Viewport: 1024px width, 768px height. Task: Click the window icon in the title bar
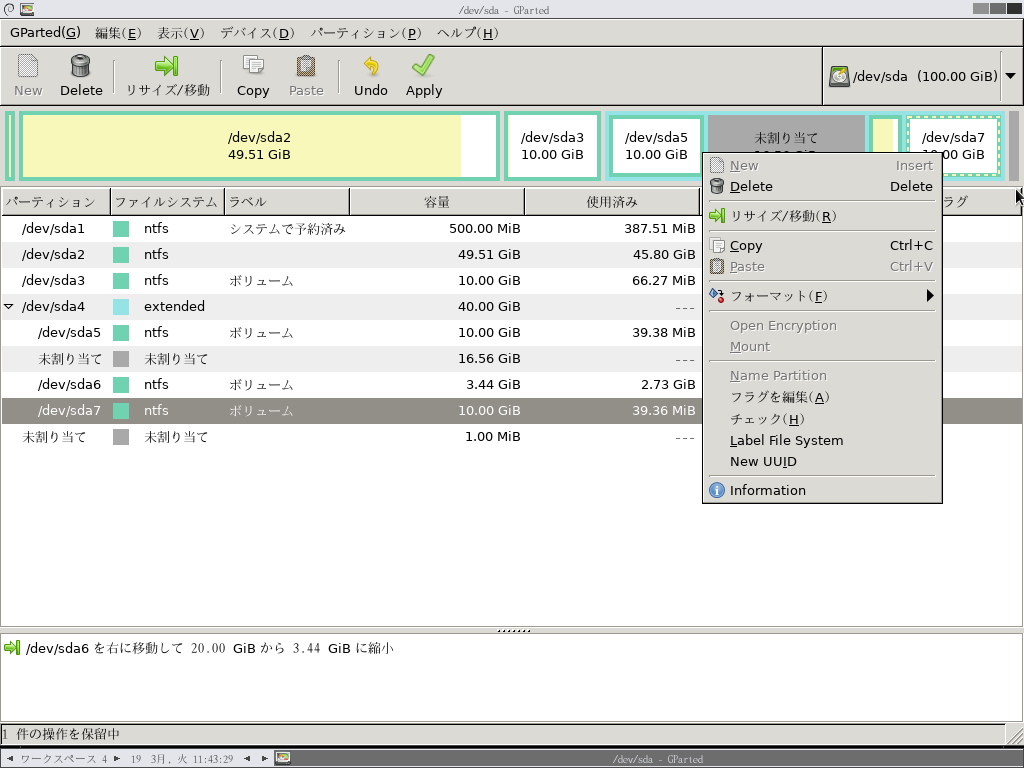click(x=27, y=9)
